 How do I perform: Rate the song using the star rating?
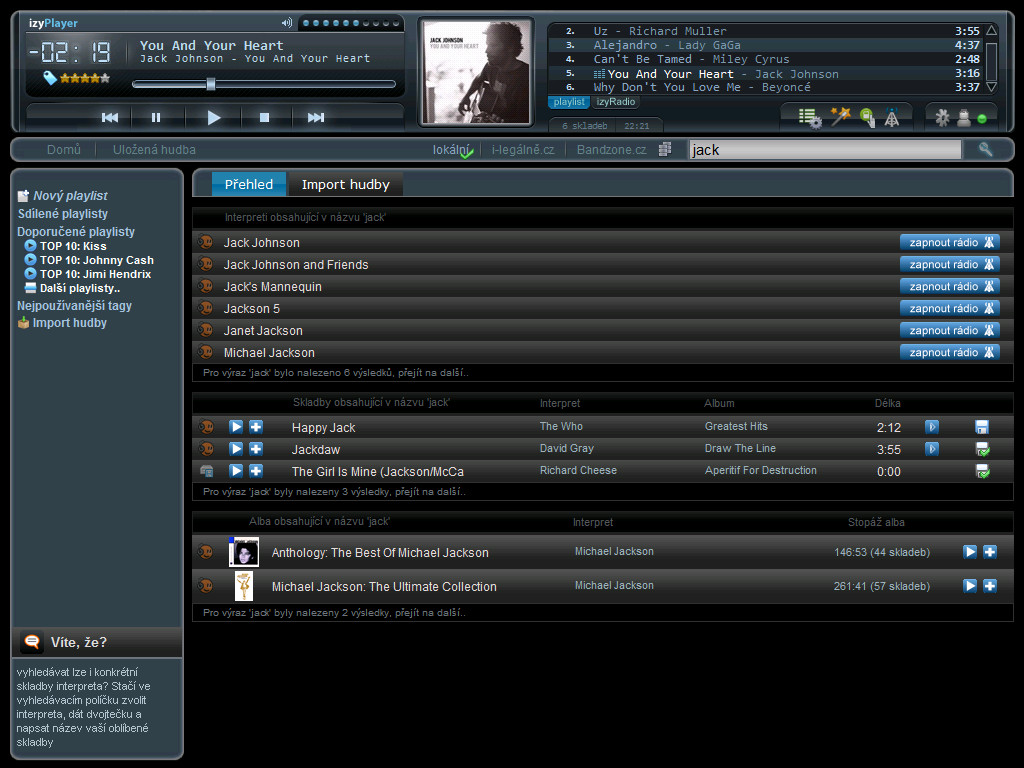coord(85,78)
